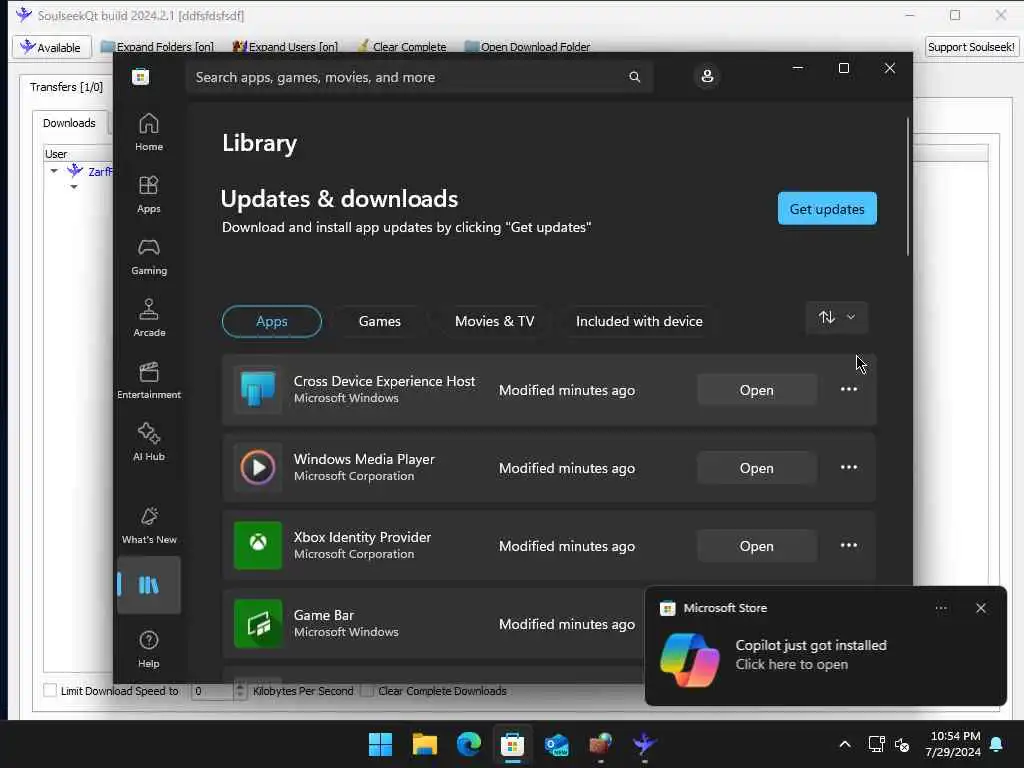
Task: Select the Movies & TV filter tab
Action: [x=494, y=321]
